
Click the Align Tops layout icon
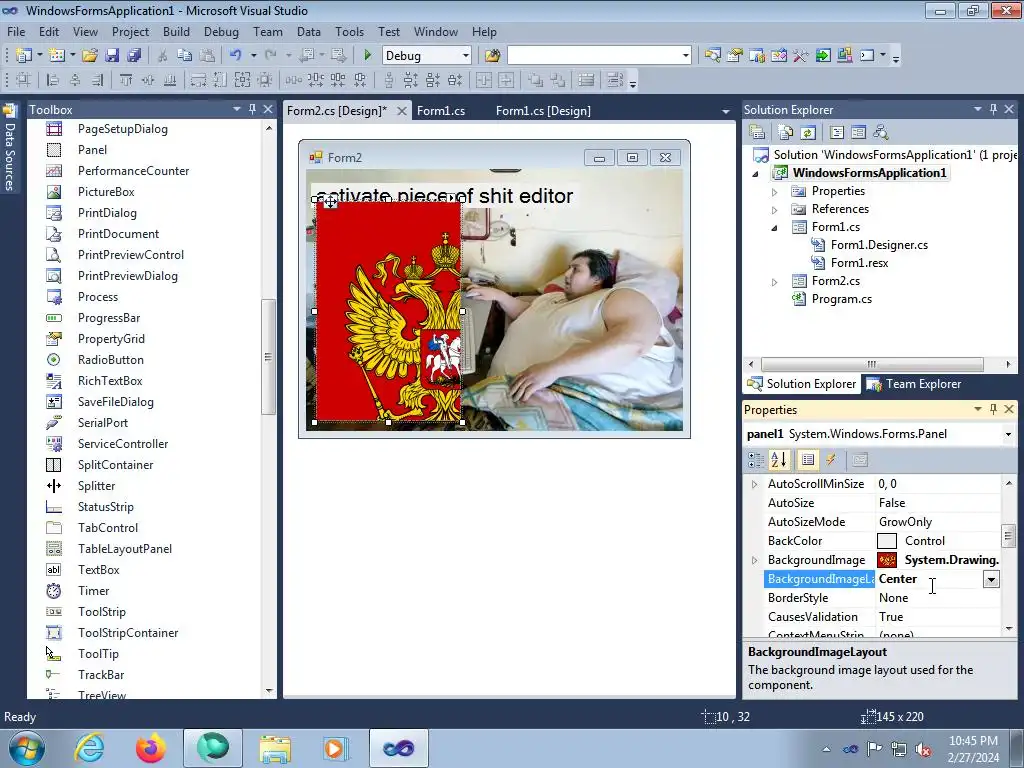pyautogui.click(x=125, y=80)
